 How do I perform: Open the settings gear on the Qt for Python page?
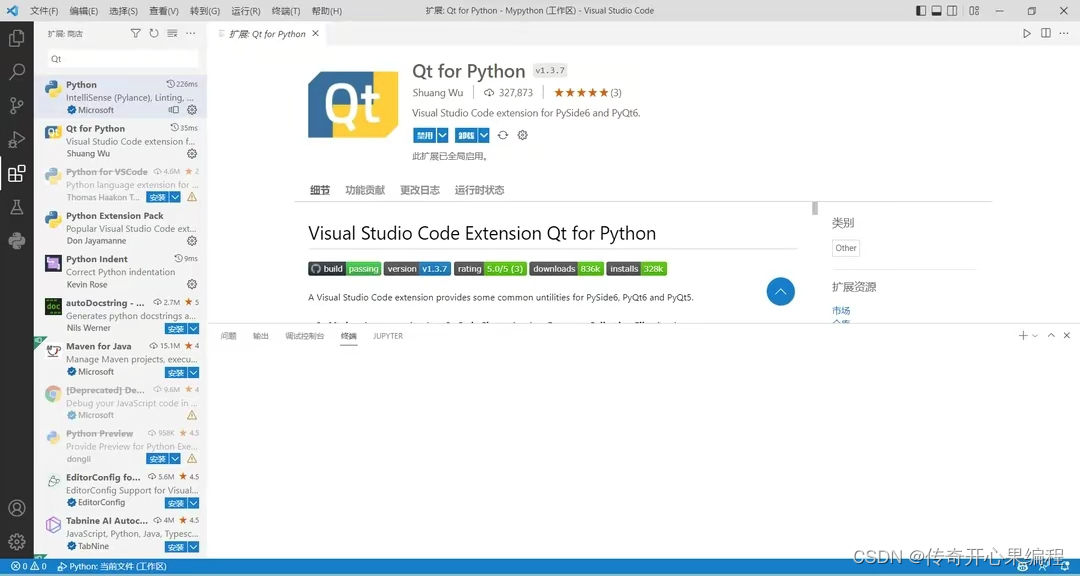tap(523, 135)
